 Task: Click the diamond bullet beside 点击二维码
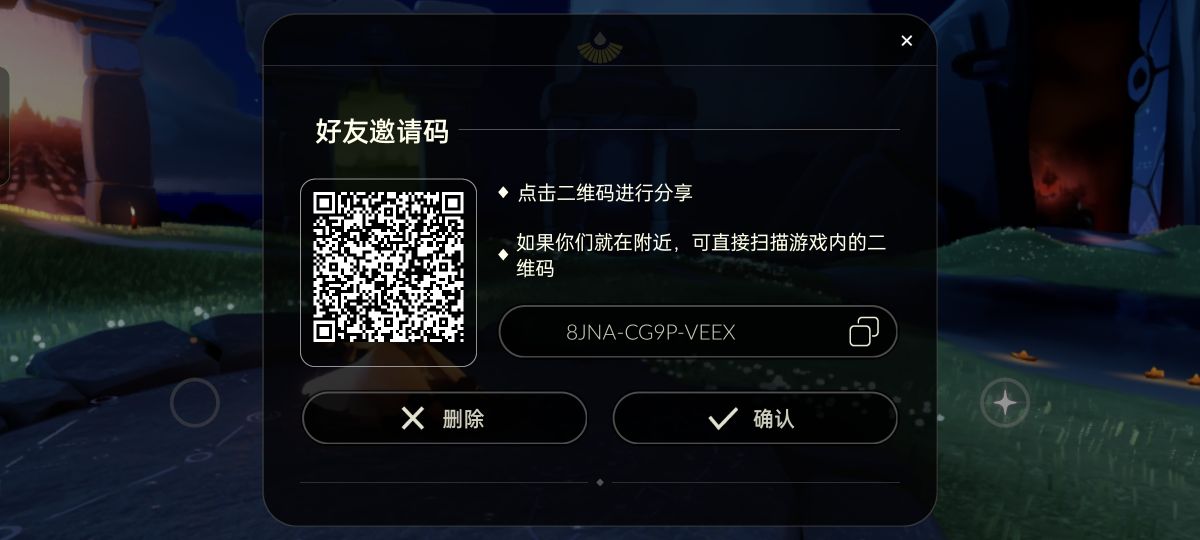[x=503, y=191]
